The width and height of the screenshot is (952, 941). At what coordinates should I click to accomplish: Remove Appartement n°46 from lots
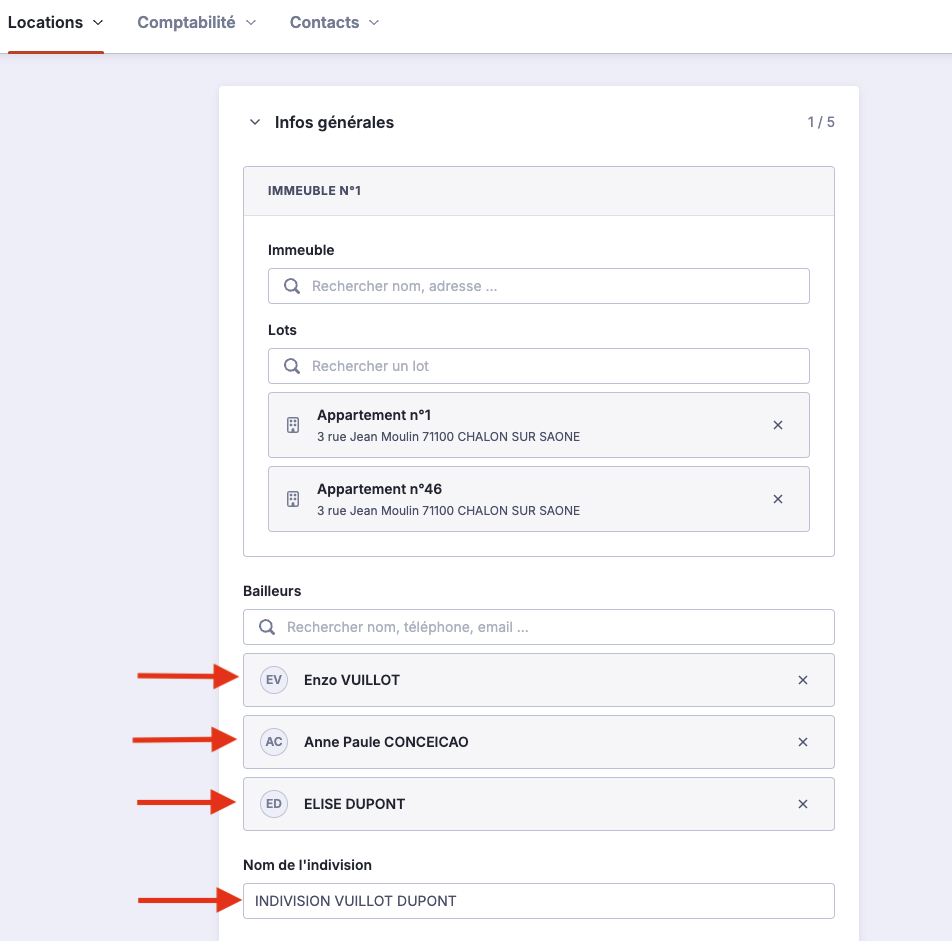pyautogui.click(x=778, y=499)
